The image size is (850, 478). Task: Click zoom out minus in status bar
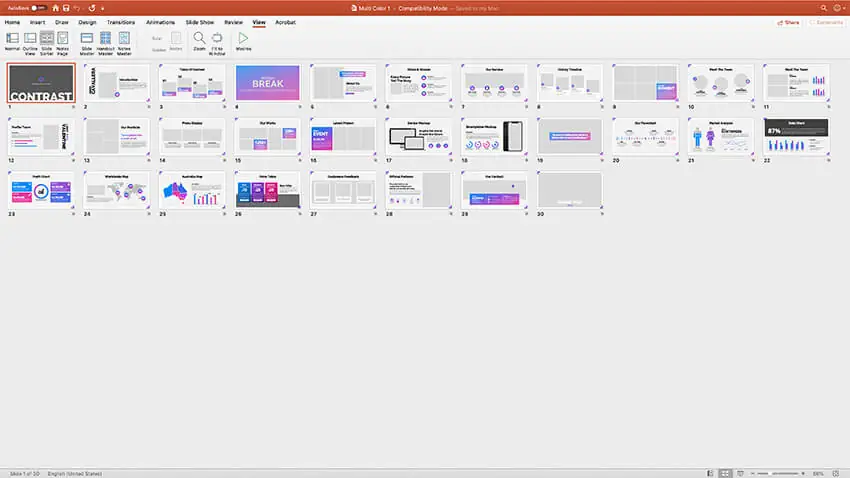[x=752, y=474]
